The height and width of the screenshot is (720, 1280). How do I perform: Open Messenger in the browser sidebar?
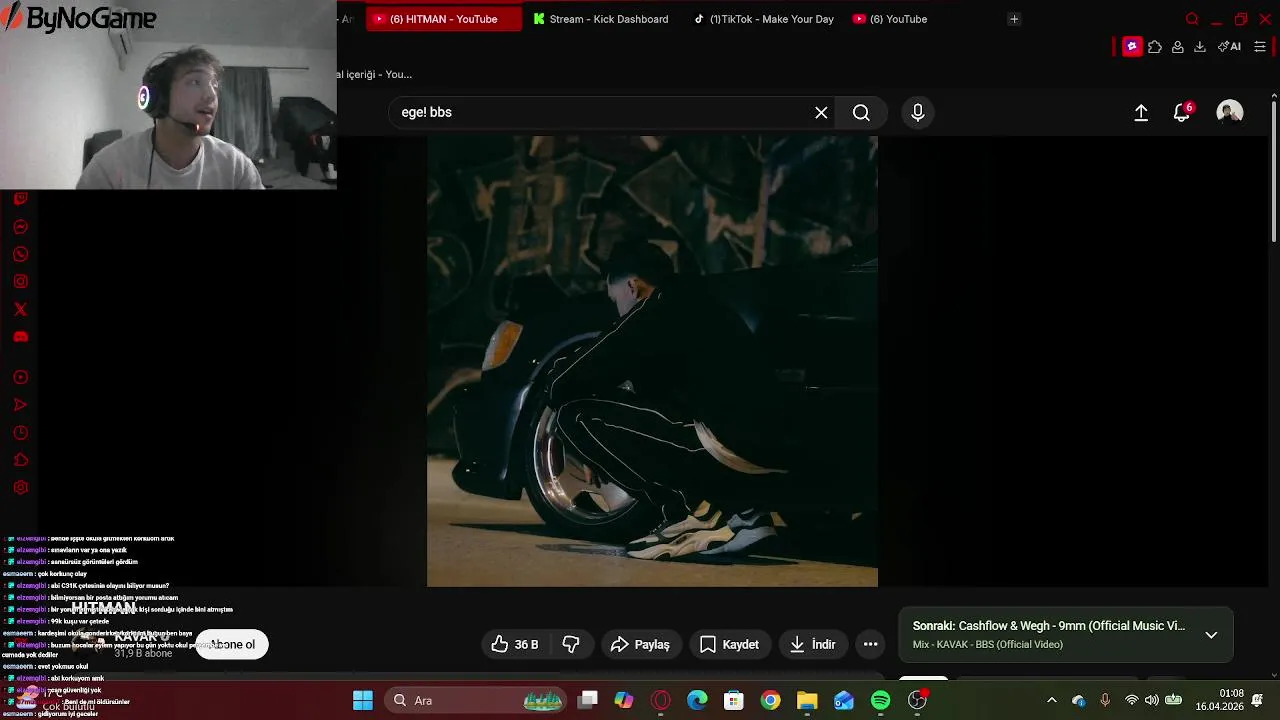(x=20, y=227)
